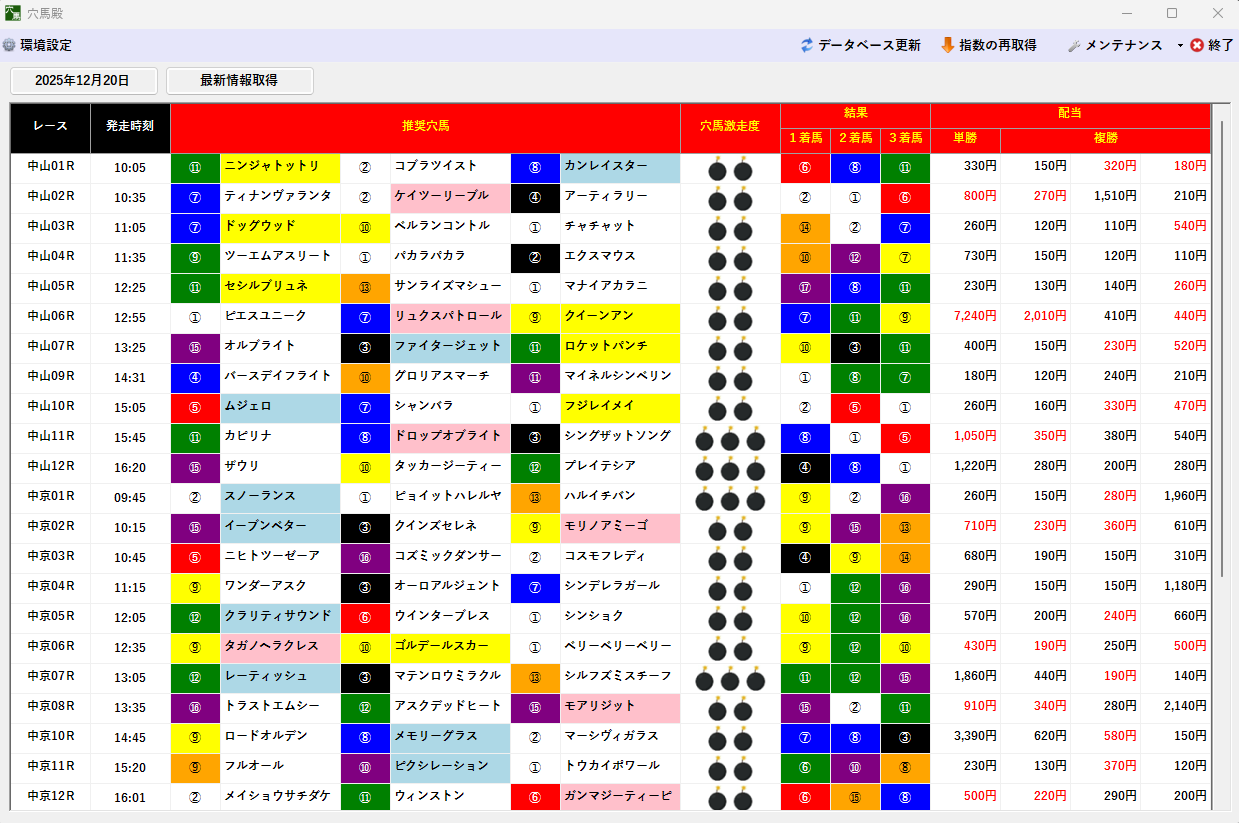Click the wrench icon beside メンテナンス

click(x=1074, y=45)
